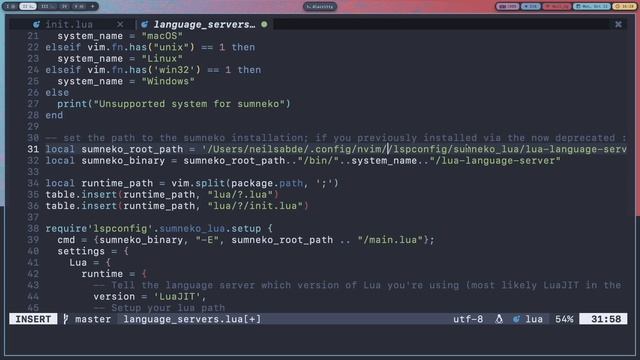Click the "Linux" string on line 23
Screen dimensions: 640x360
(x=162, y=58)
